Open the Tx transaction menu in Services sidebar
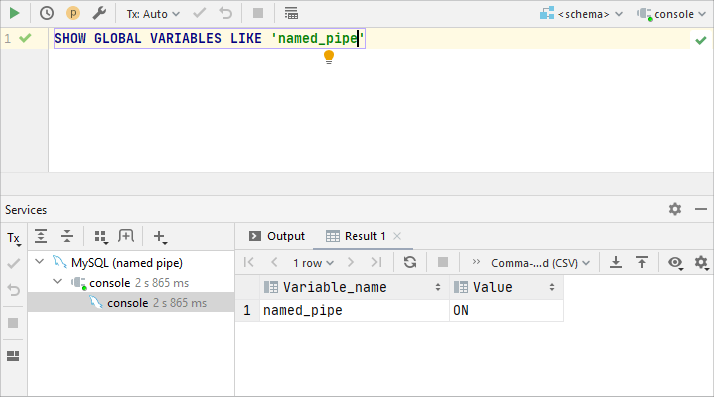Viewport: 714px width, 397px height. (14, 238)
